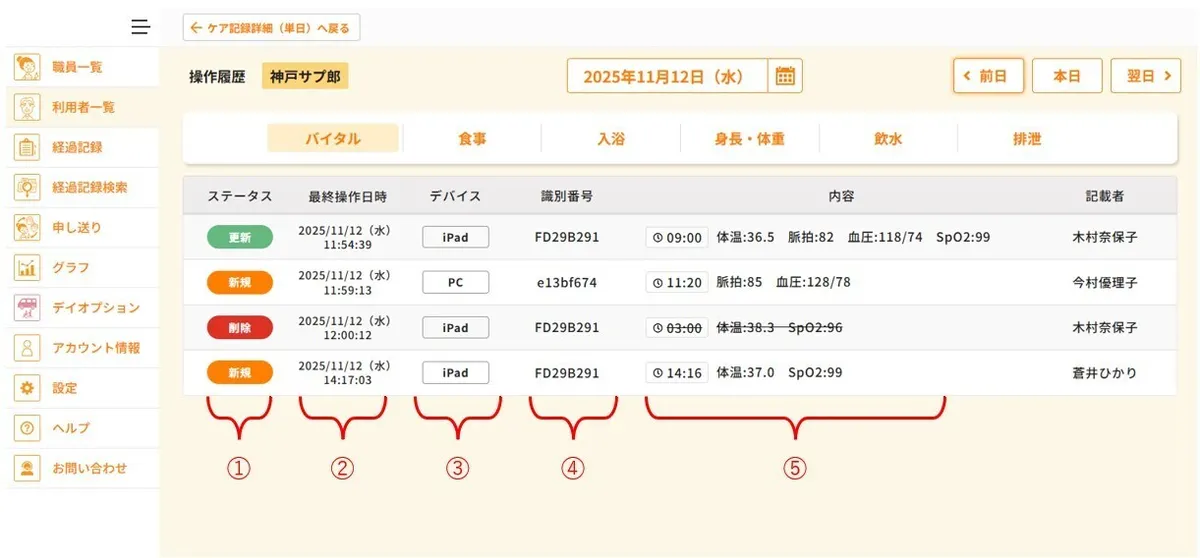Select the 排泄 tab
Screen dimensions: 1200x558
tap(1026, 139)
